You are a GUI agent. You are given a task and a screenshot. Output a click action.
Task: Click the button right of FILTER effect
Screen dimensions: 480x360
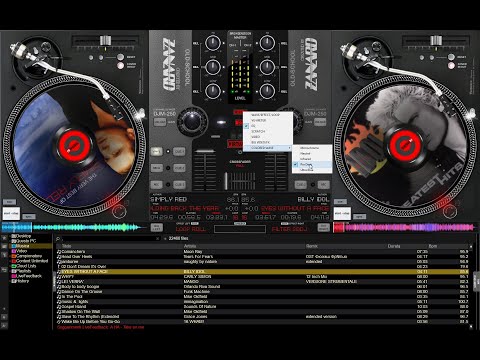(x=323, y=228)
